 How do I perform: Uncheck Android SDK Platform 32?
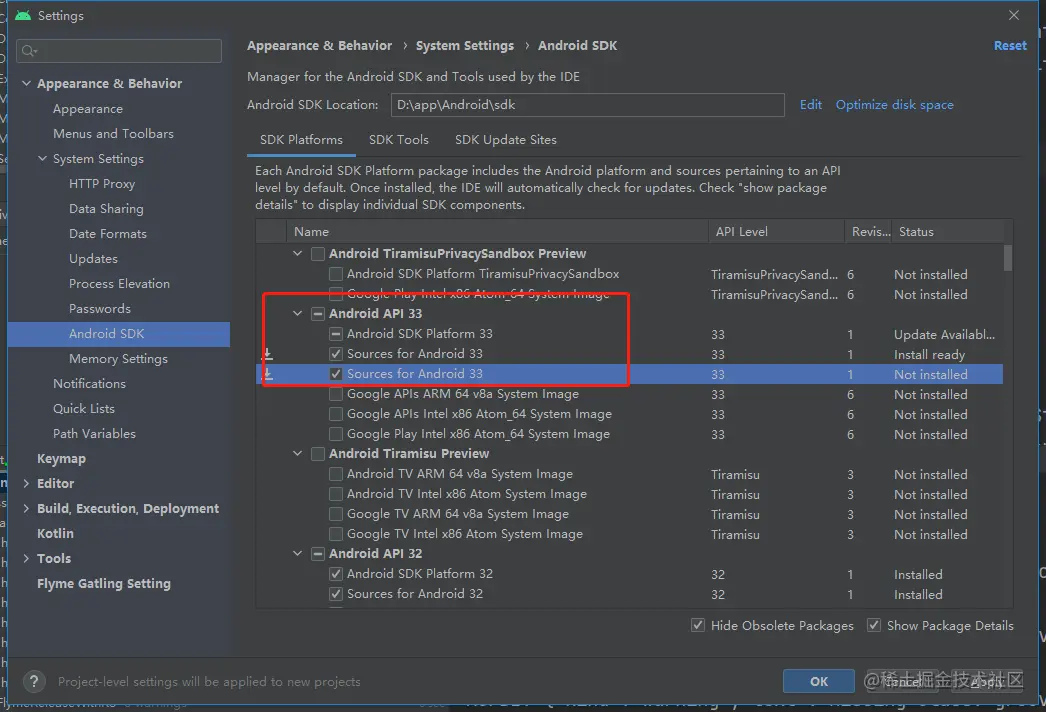pyautogui.click(x=336, y=574)
